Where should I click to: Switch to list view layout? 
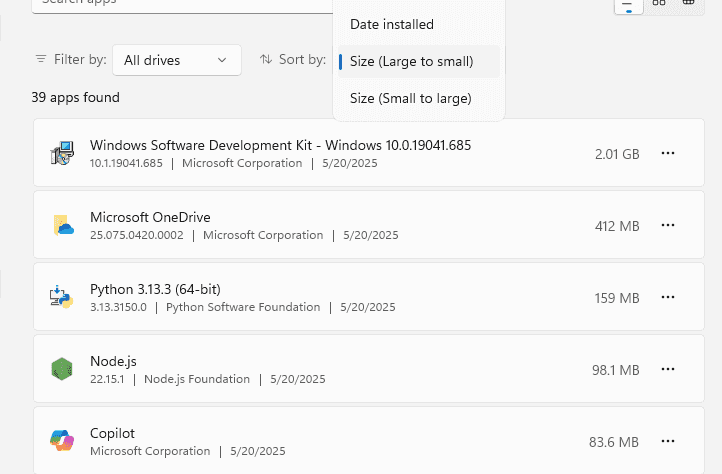628,4
